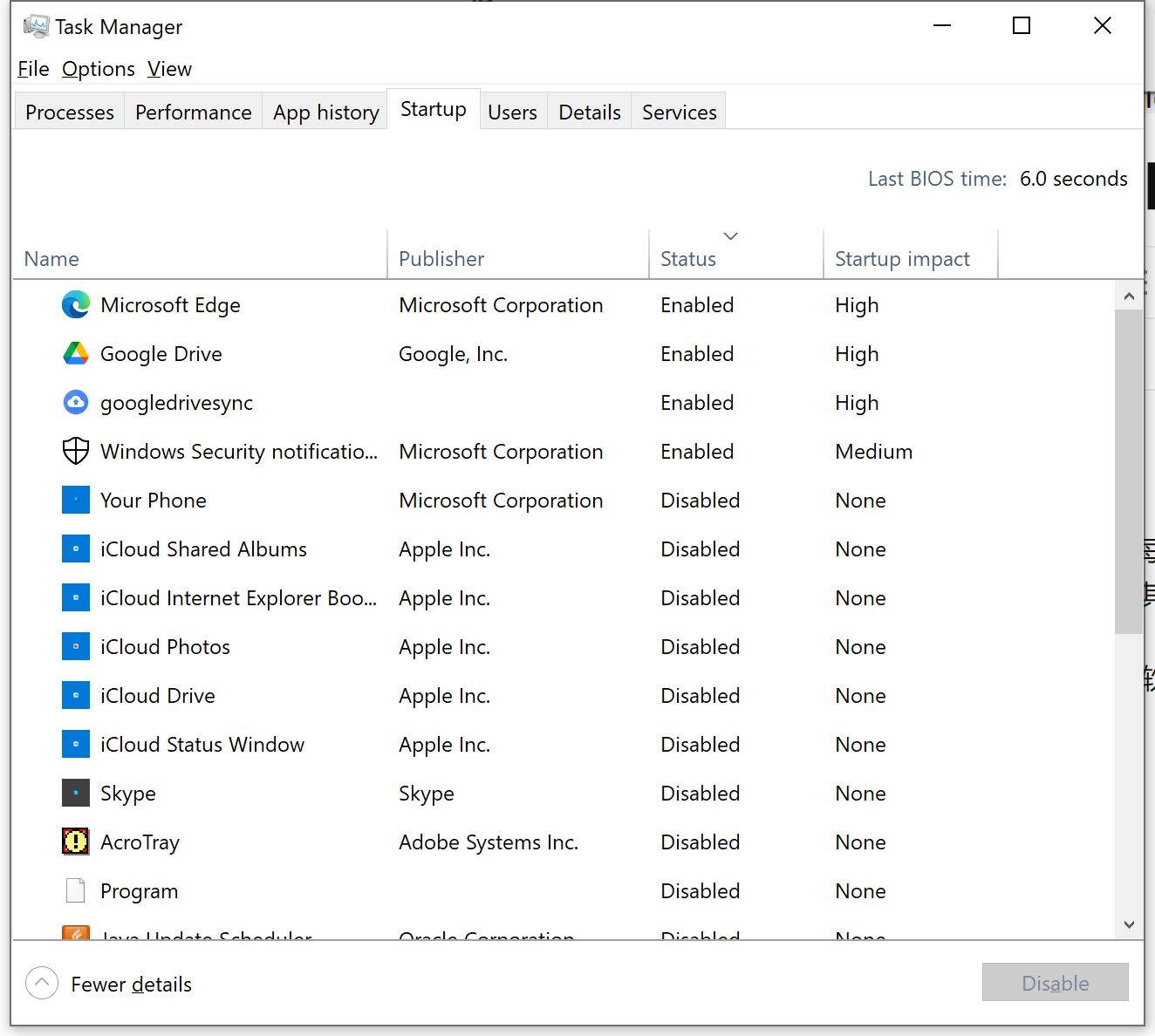Click the iCloud Shared Albums icon

(x=76, y=549)
